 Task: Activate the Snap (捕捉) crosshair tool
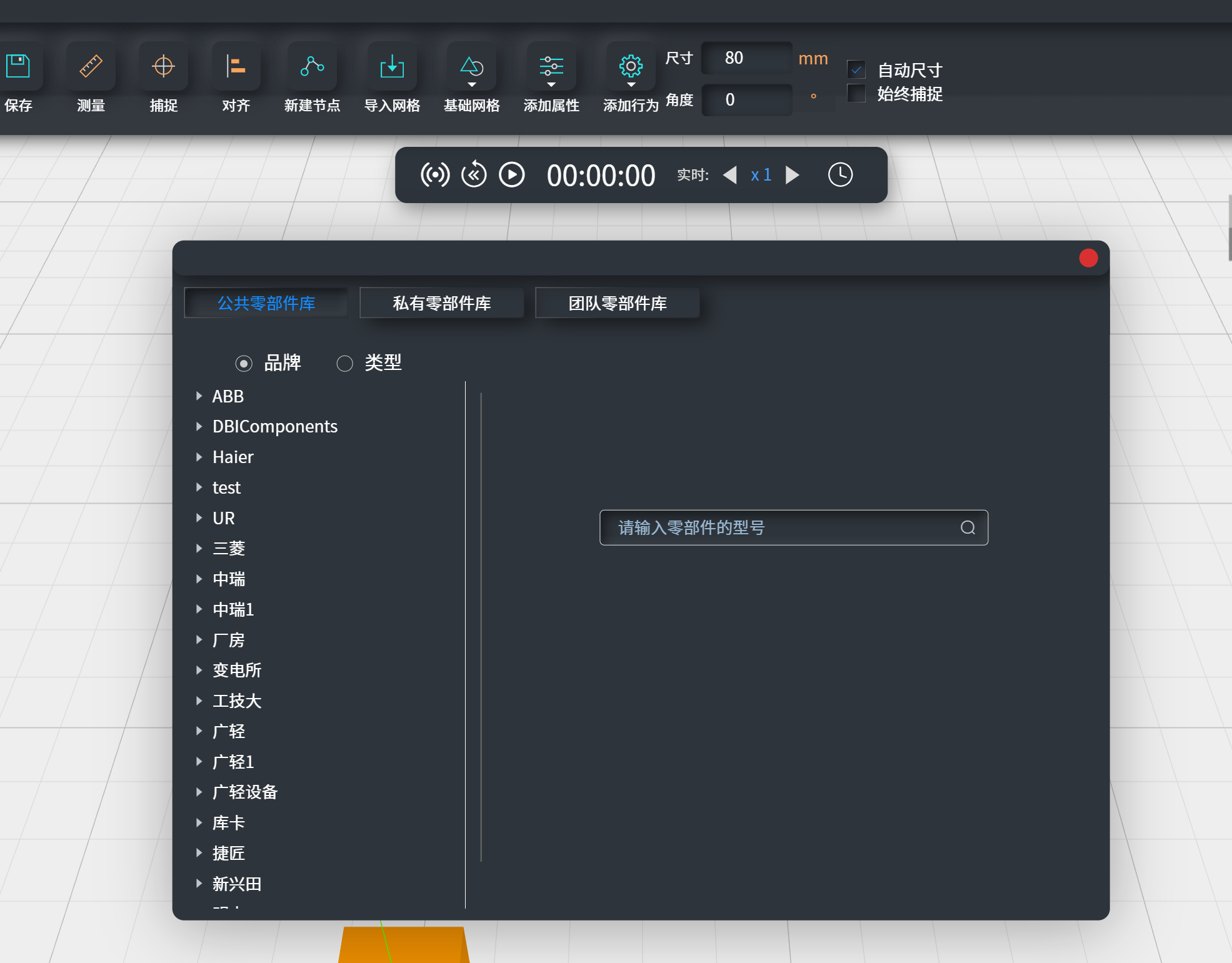[163, 66]
